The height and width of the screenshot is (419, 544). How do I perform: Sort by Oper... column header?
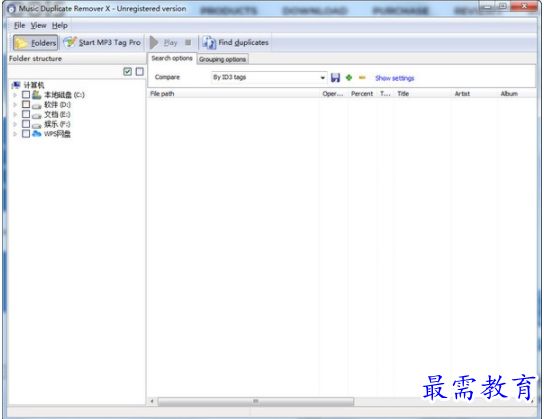[333, 94]
